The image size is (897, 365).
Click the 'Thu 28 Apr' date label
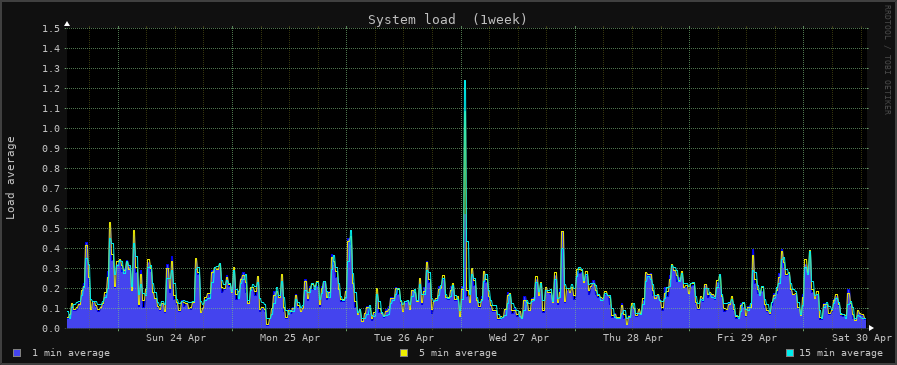(633, 338)
